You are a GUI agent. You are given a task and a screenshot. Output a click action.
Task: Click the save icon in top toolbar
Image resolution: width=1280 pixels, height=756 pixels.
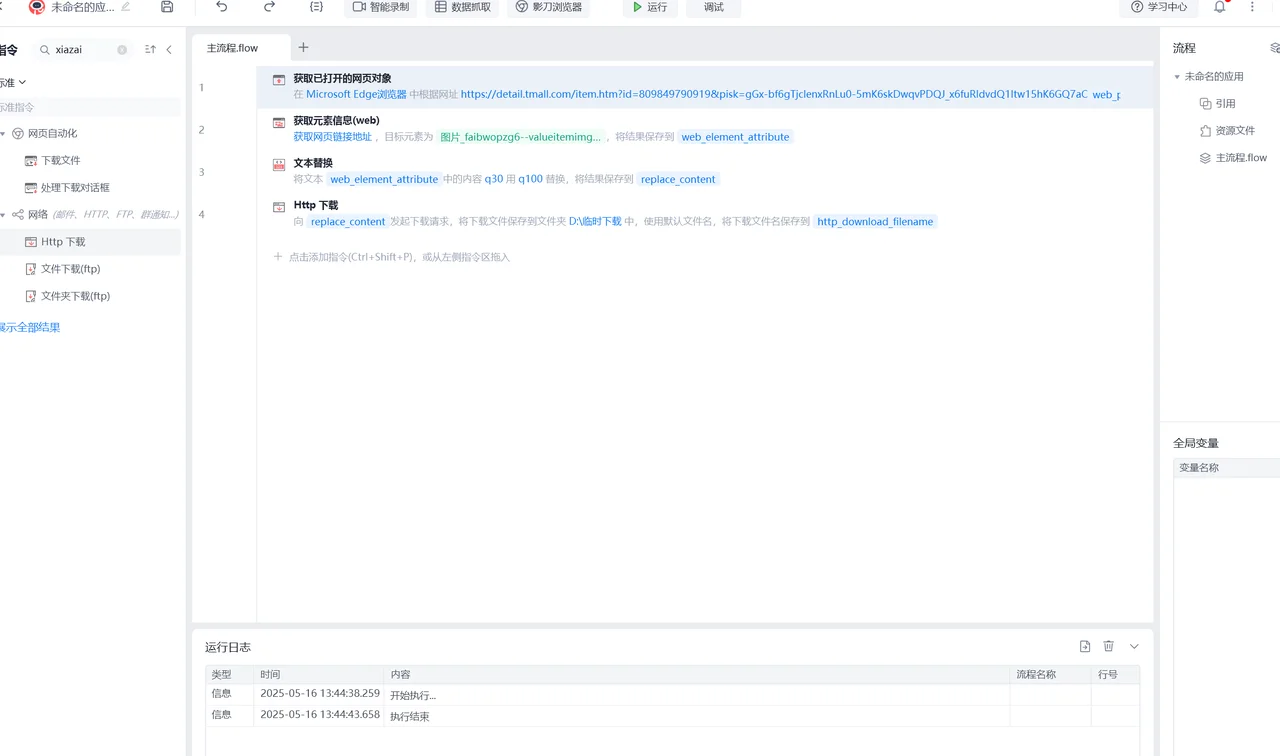(x=167, y=7)
